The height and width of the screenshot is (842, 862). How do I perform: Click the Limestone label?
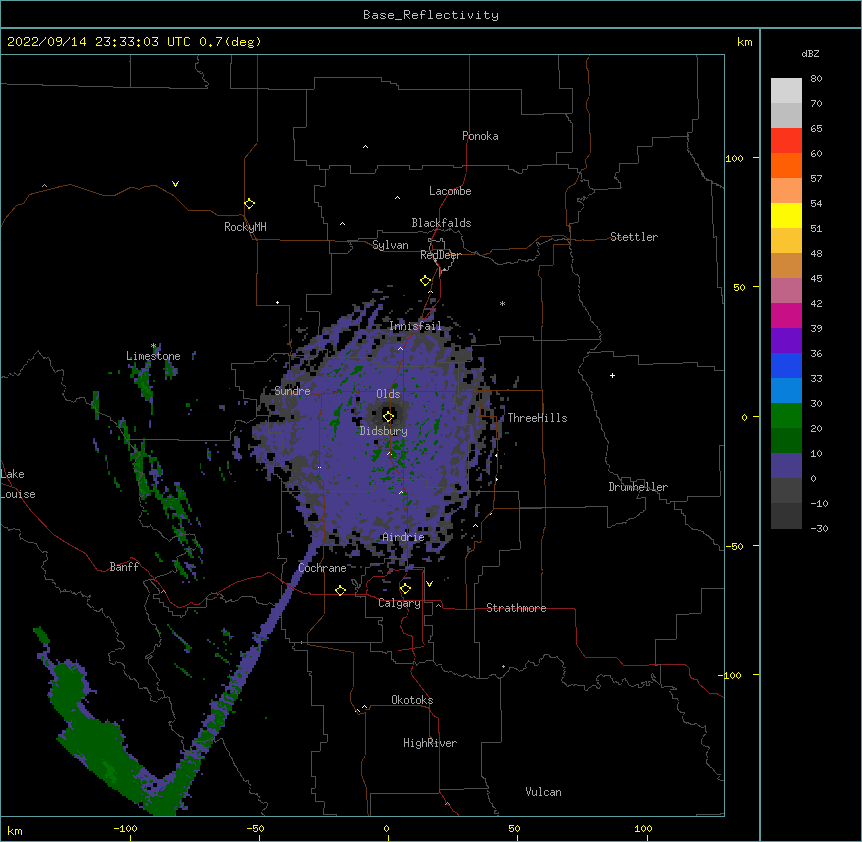[153, 356]
